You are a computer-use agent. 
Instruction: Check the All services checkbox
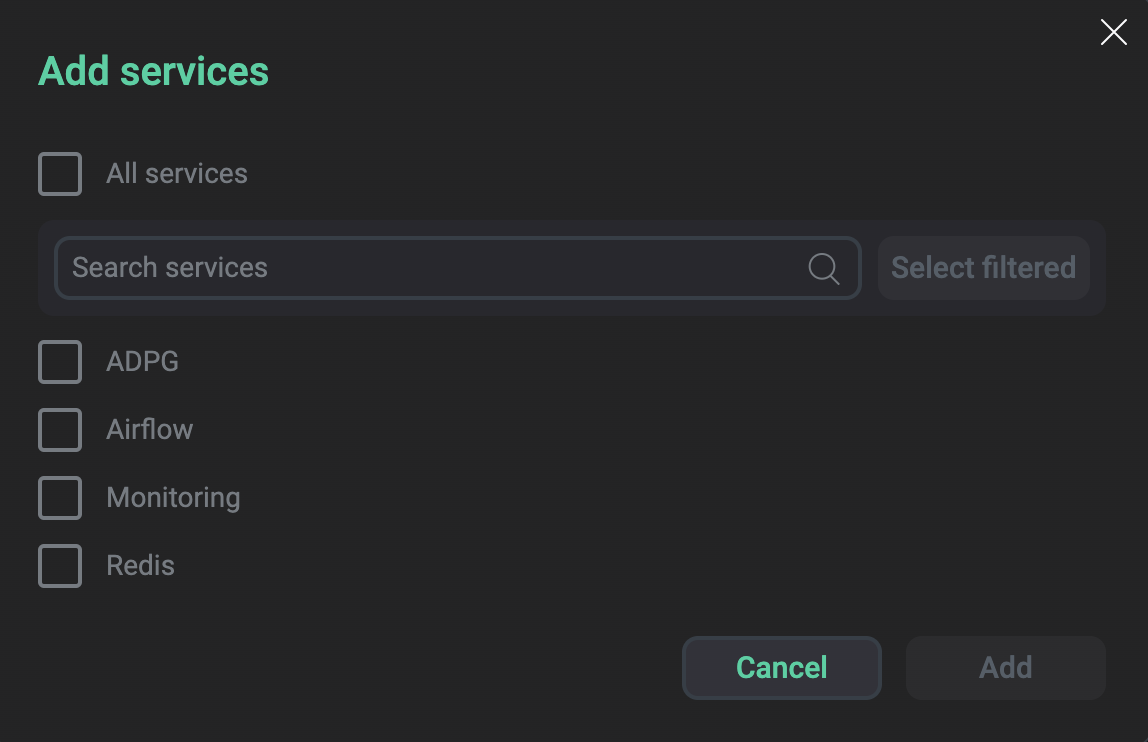pos(59,173)
